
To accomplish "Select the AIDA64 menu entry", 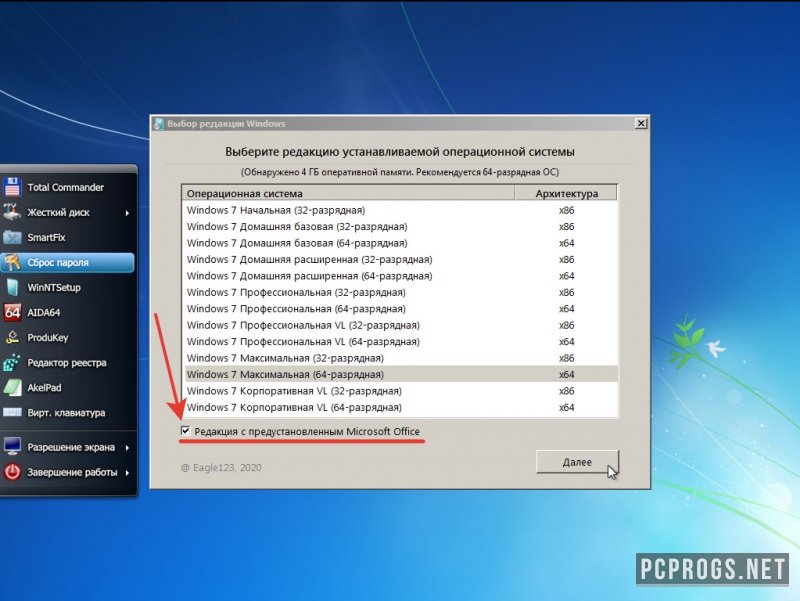I will 67,312.
